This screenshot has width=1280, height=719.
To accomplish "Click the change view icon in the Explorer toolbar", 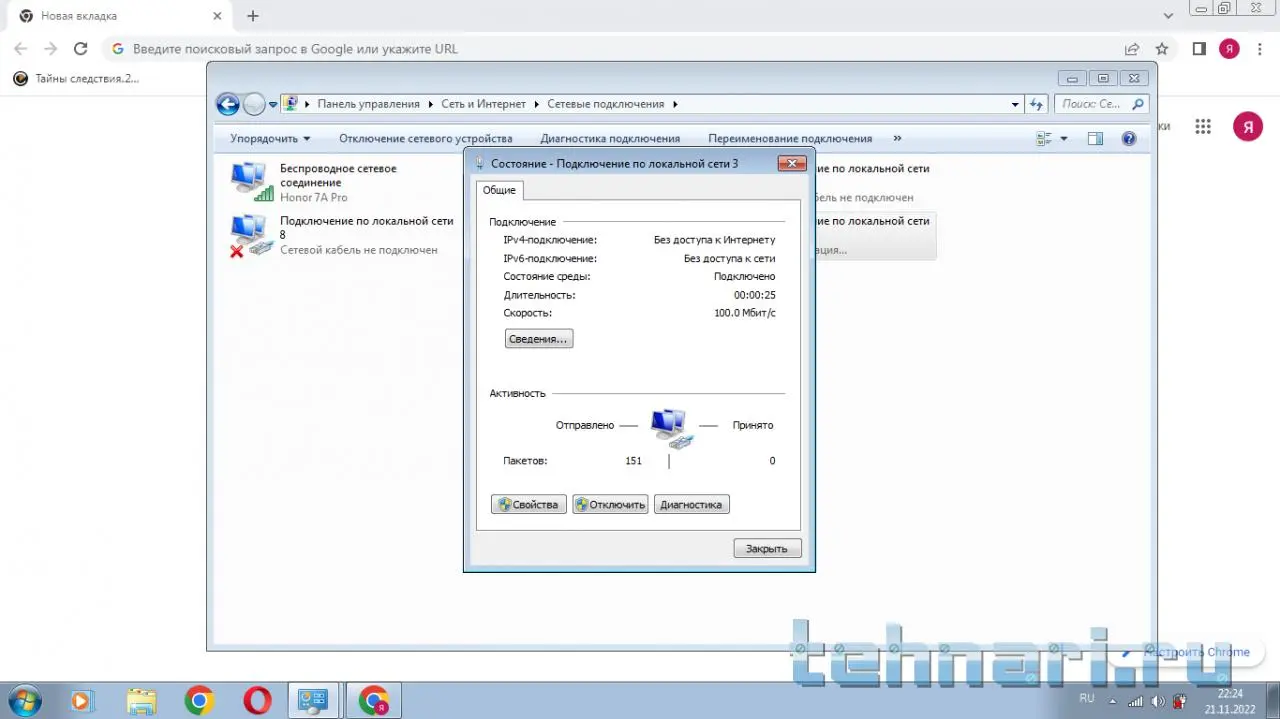I will tap(1044, 139).
